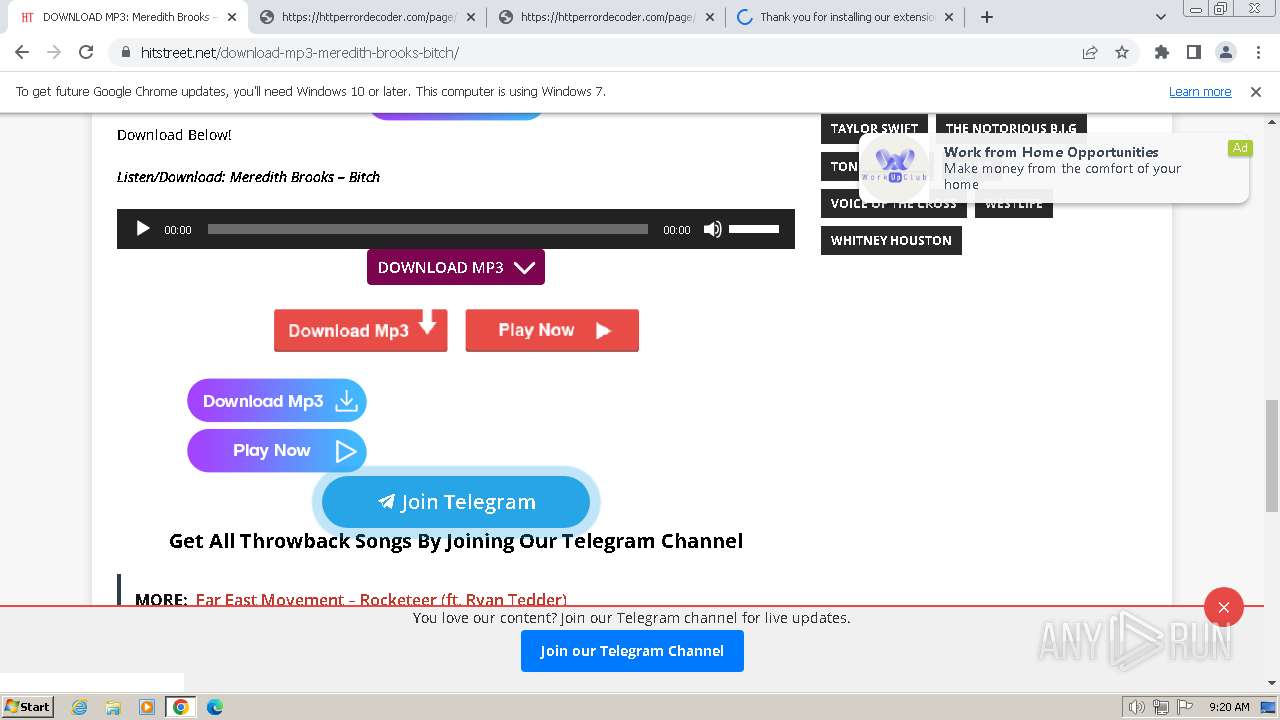Open the Chrome profile avatar
This screenshot has height=720, width=1280.
pyautogui.click(x=1226, y=52)
